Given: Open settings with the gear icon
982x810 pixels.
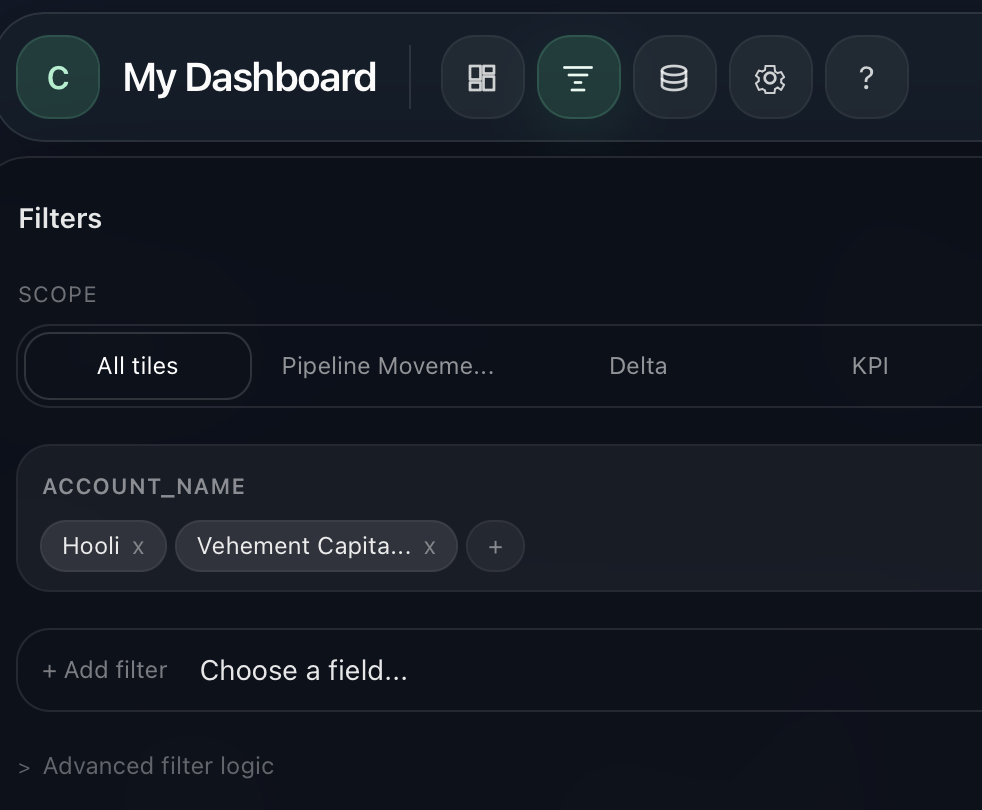Looking at the screenshot, I should (x=770, y=77).
